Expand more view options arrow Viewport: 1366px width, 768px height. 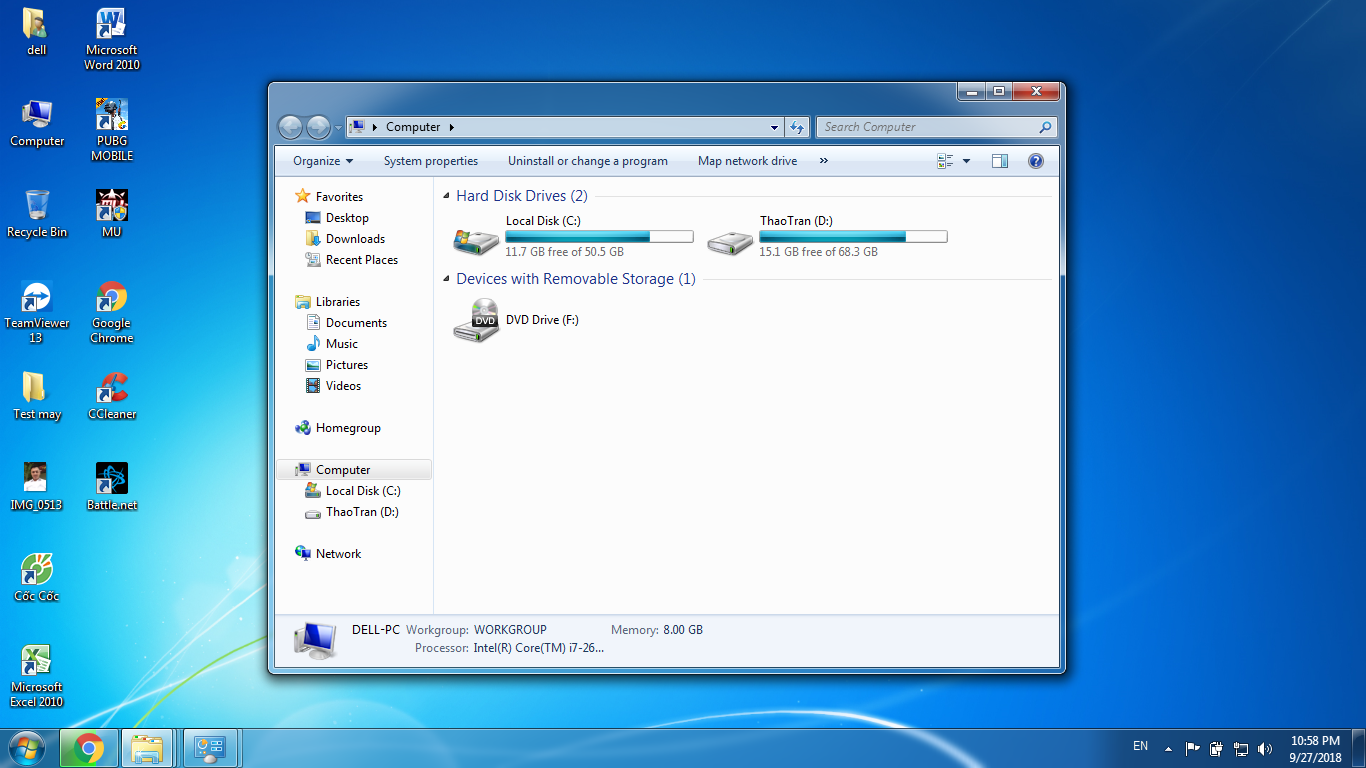point(966,161)
